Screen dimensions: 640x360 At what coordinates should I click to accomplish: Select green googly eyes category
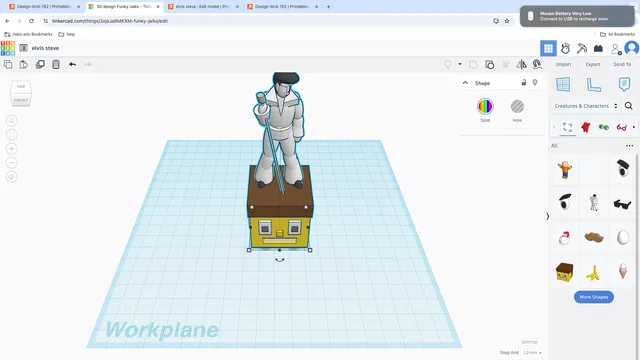tap(604, 127)
